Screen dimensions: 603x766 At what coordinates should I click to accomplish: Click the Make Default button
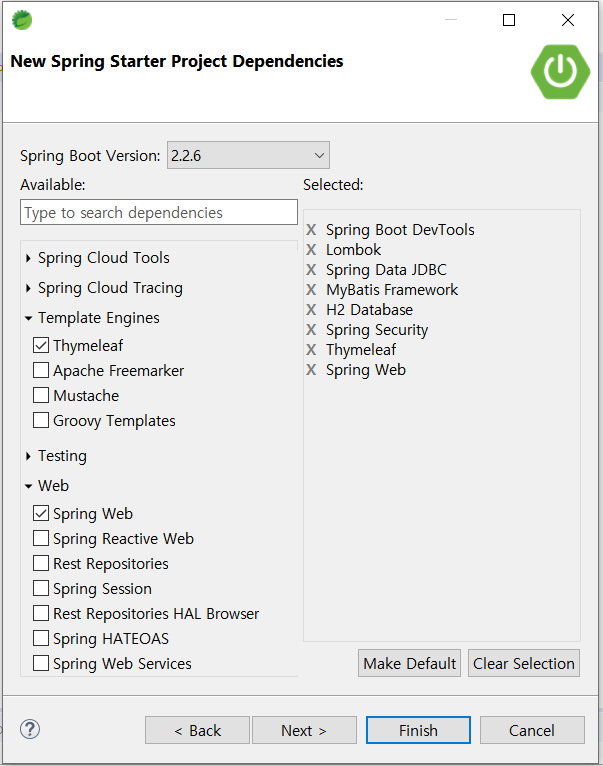click(409, 663)
